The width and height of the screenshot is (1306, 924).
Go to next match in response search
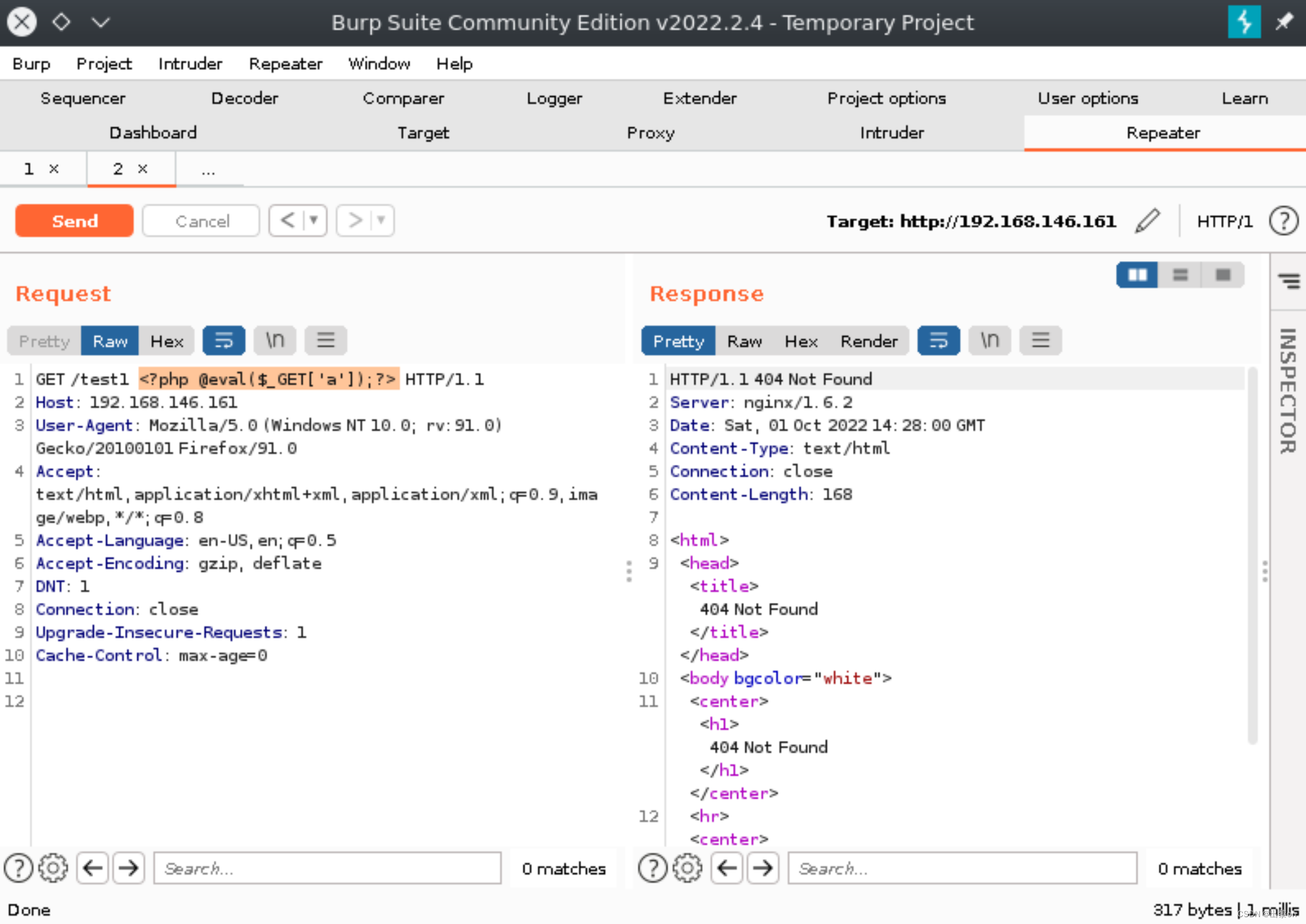point(762,868)
